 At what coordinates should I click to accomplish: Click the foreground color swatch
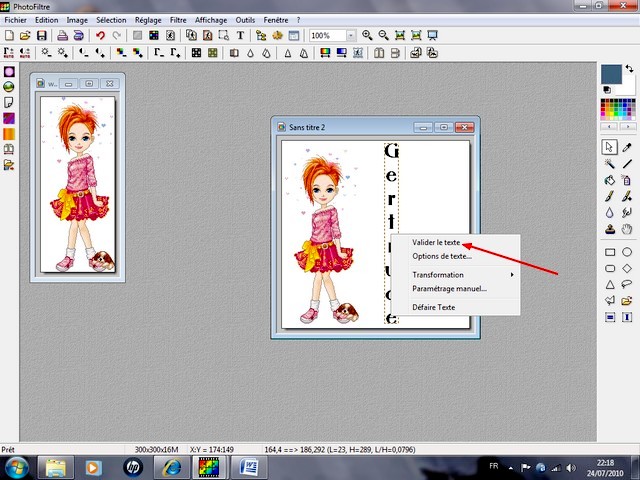[x=611, y=74]
